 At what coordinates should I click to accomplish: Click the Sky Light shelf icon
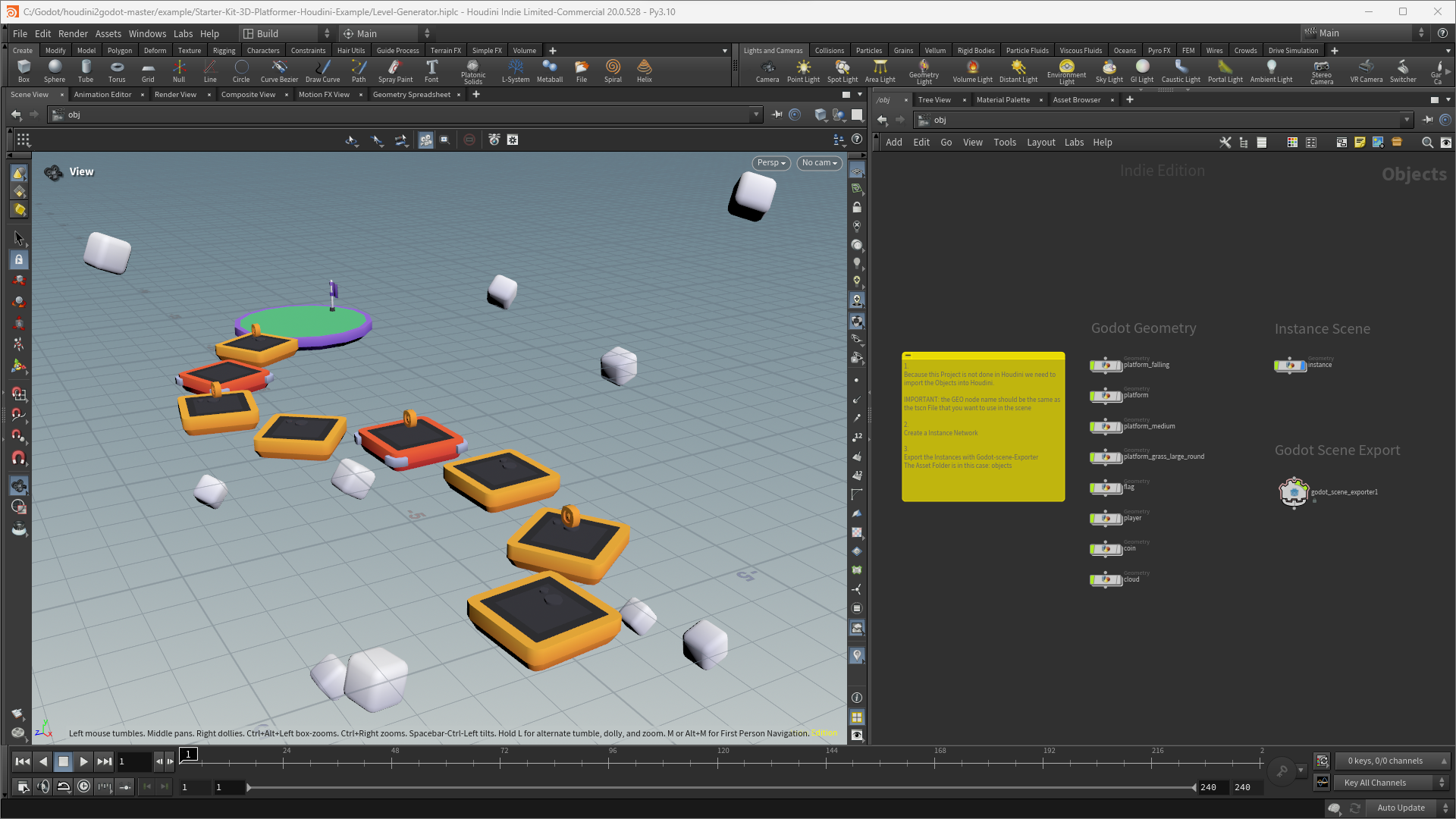pos(1109,71)
